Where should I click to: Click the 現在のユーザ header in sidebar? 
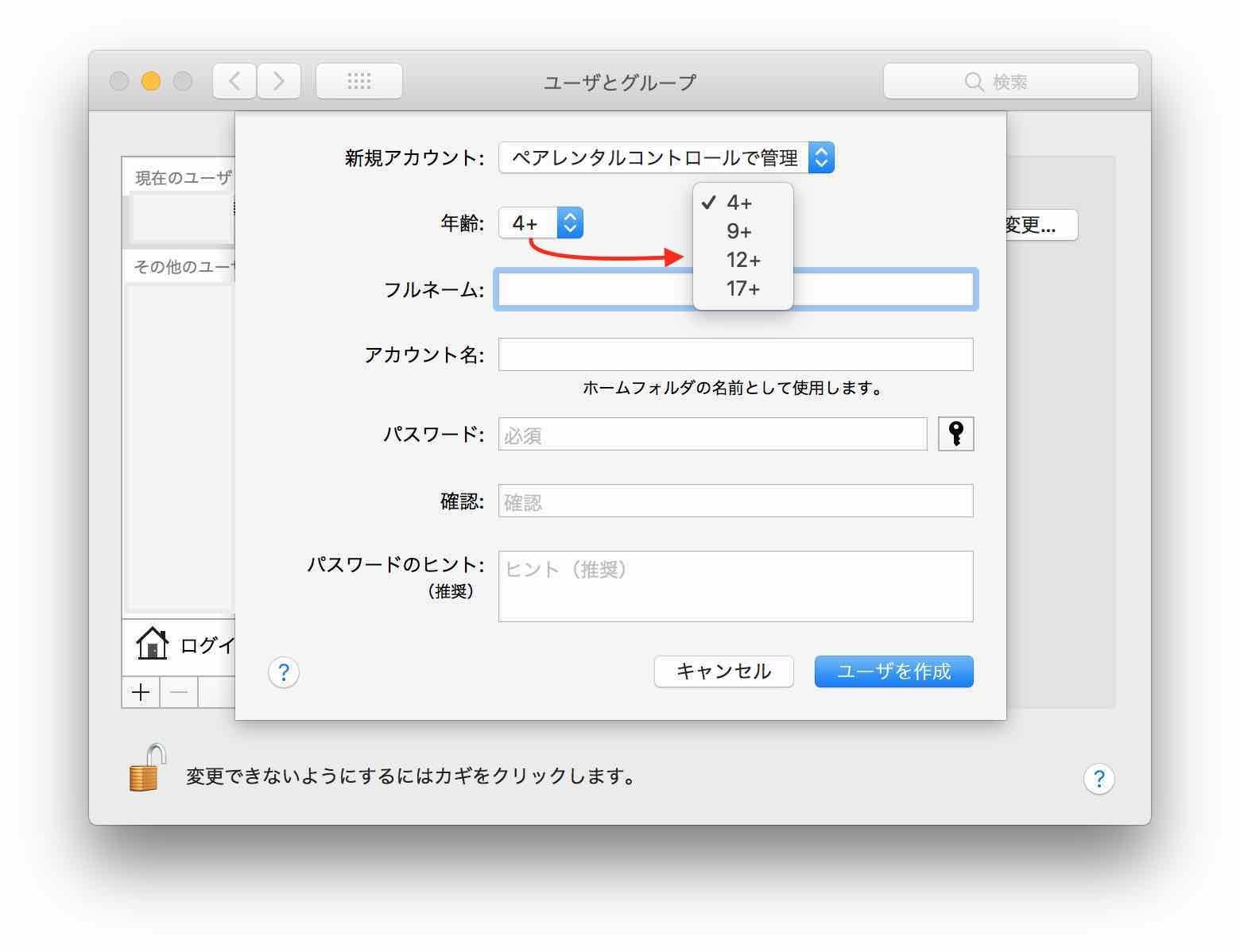coord(183,178)
